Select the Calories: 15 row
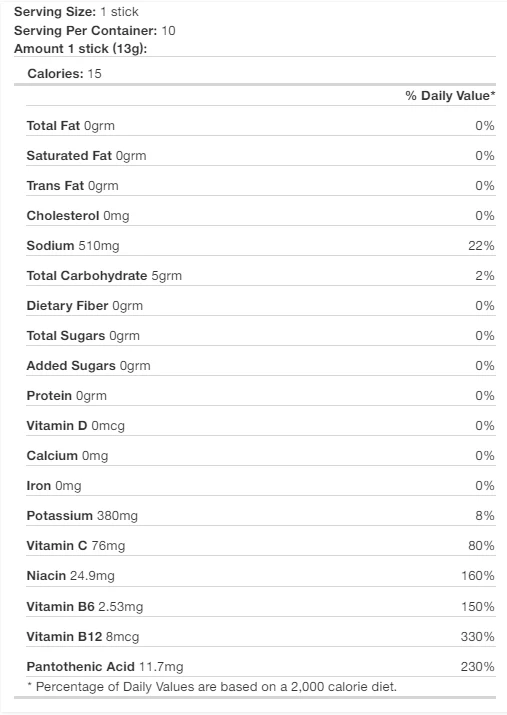507x715 pixels. (x=255, y=73)
